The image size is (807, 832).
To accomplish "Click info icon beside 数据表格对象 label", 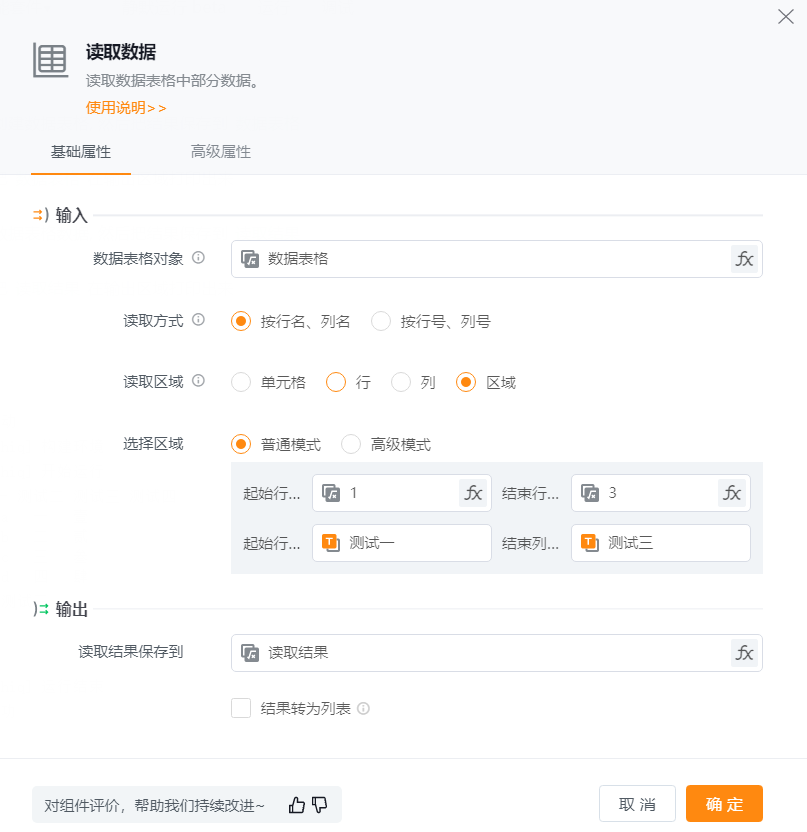I will (x=198, y=258).
